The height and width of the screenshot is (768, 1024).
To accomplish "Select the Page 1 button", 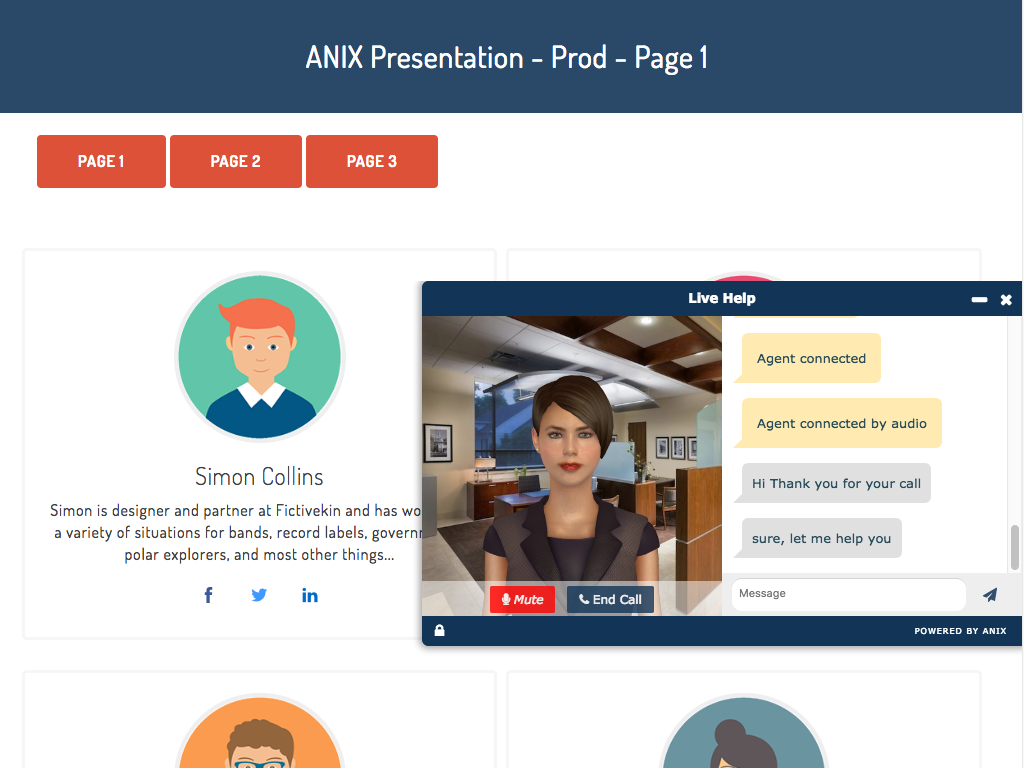I will tap(101, 161).
